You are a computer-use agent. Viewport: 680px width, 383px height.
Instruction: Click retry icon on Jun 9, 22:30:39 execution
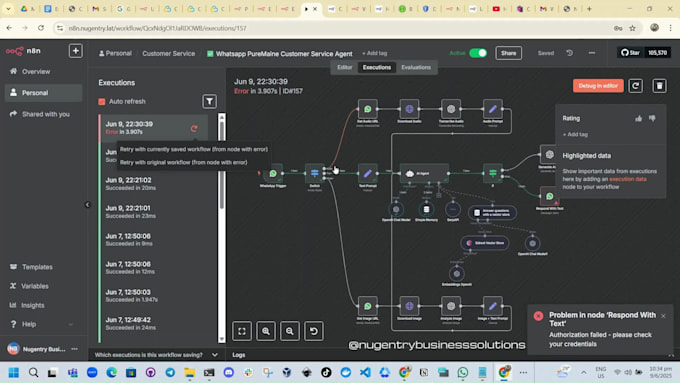[194, 128]
